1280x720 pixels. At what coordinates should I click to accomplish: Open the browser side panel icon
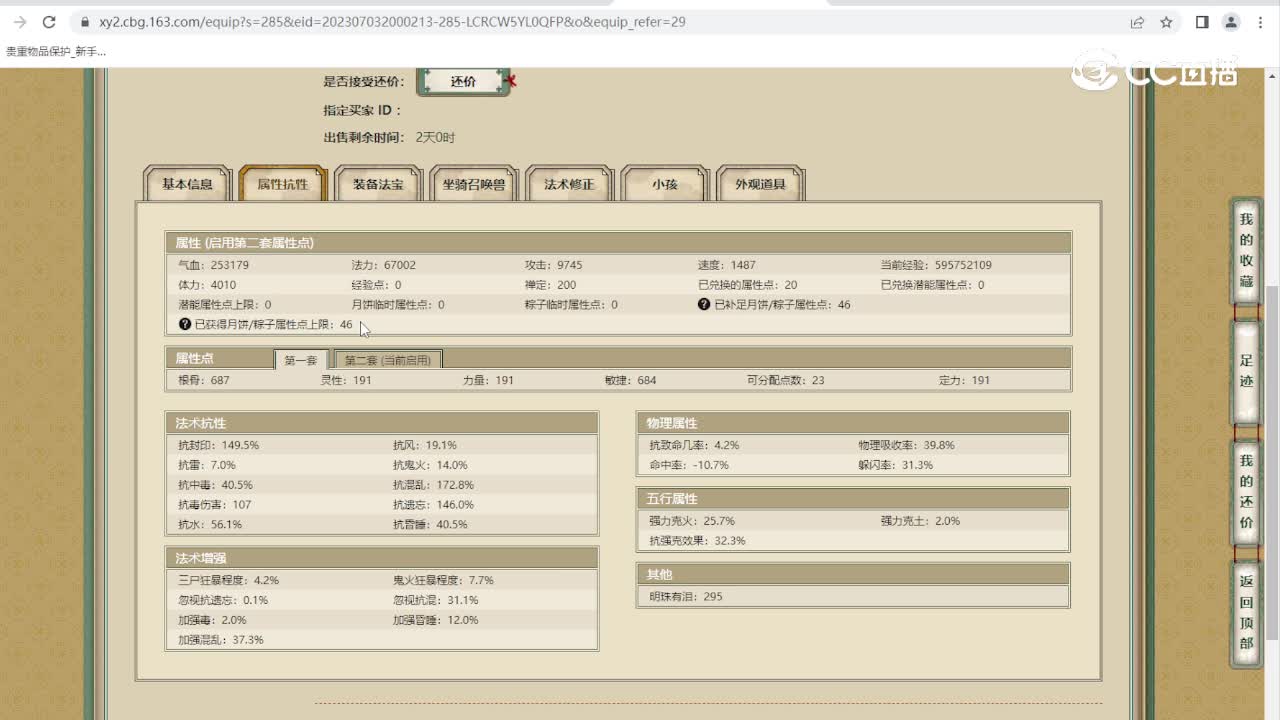click(x=1202, y=22)
